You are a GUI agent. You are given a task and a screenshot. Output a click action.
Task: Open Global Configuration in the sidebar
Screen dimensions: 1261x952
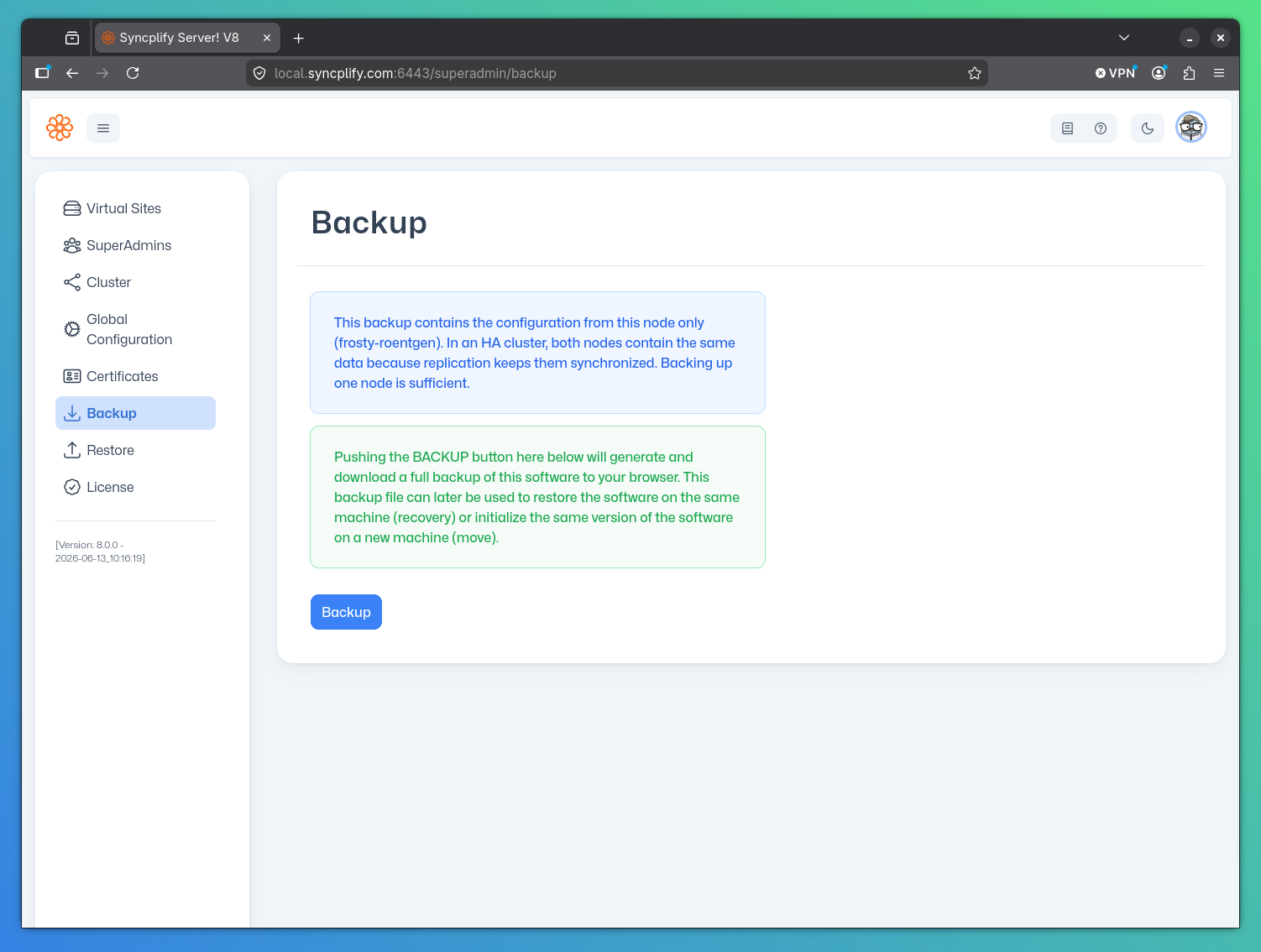click(135, 329)
